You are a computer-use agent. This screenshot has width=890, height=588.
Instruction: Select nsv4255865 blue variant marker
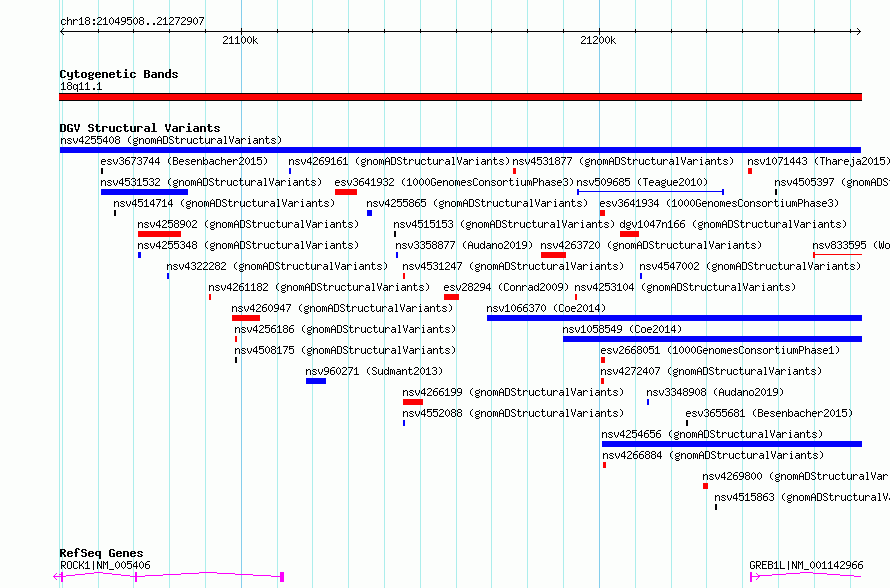pyautogui.click(x=370, y=213)
